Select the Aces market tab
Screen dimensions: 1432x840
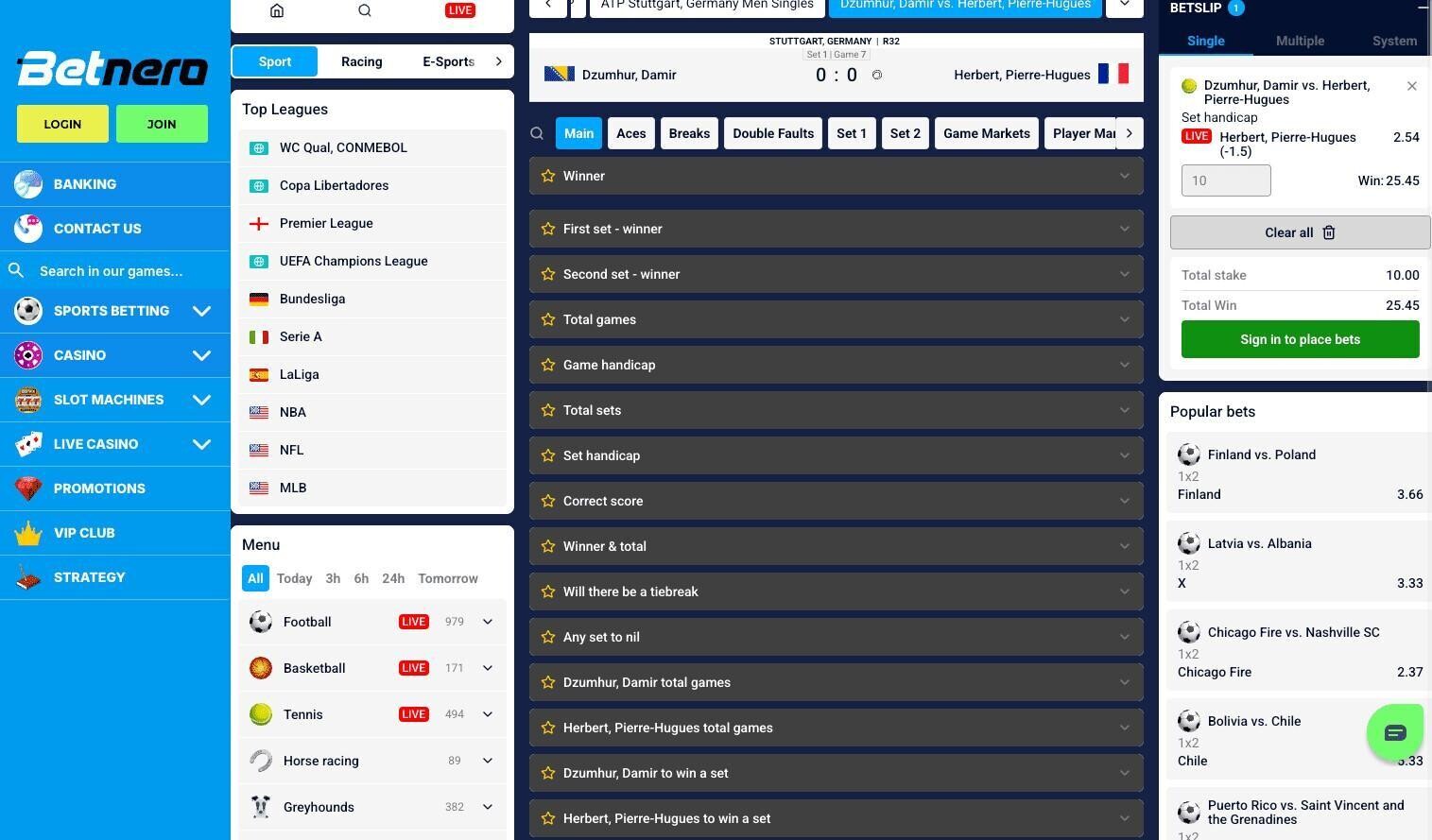pyautogui.click(x=631, y=133)
